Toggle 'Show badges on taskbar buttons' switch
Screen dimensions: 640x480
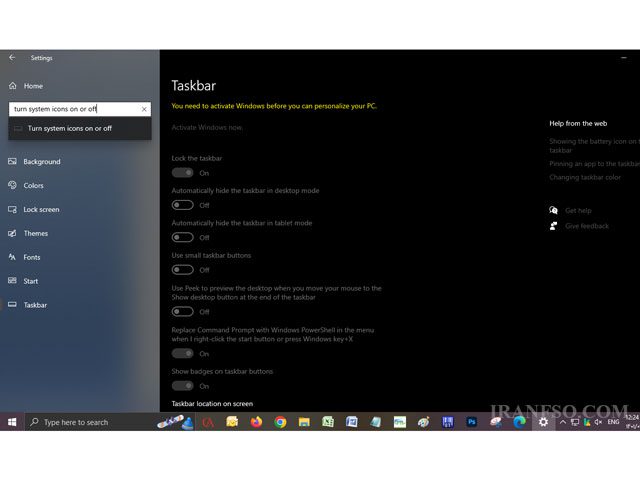click(182, 386)
